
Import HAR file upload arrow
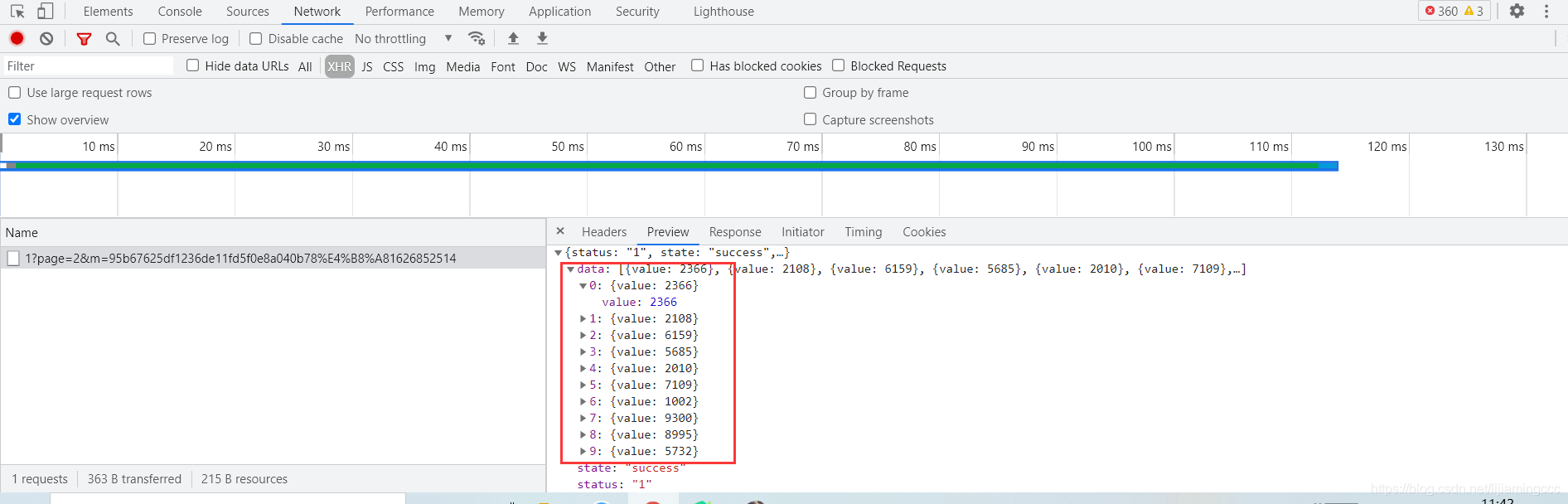[513, 38]
